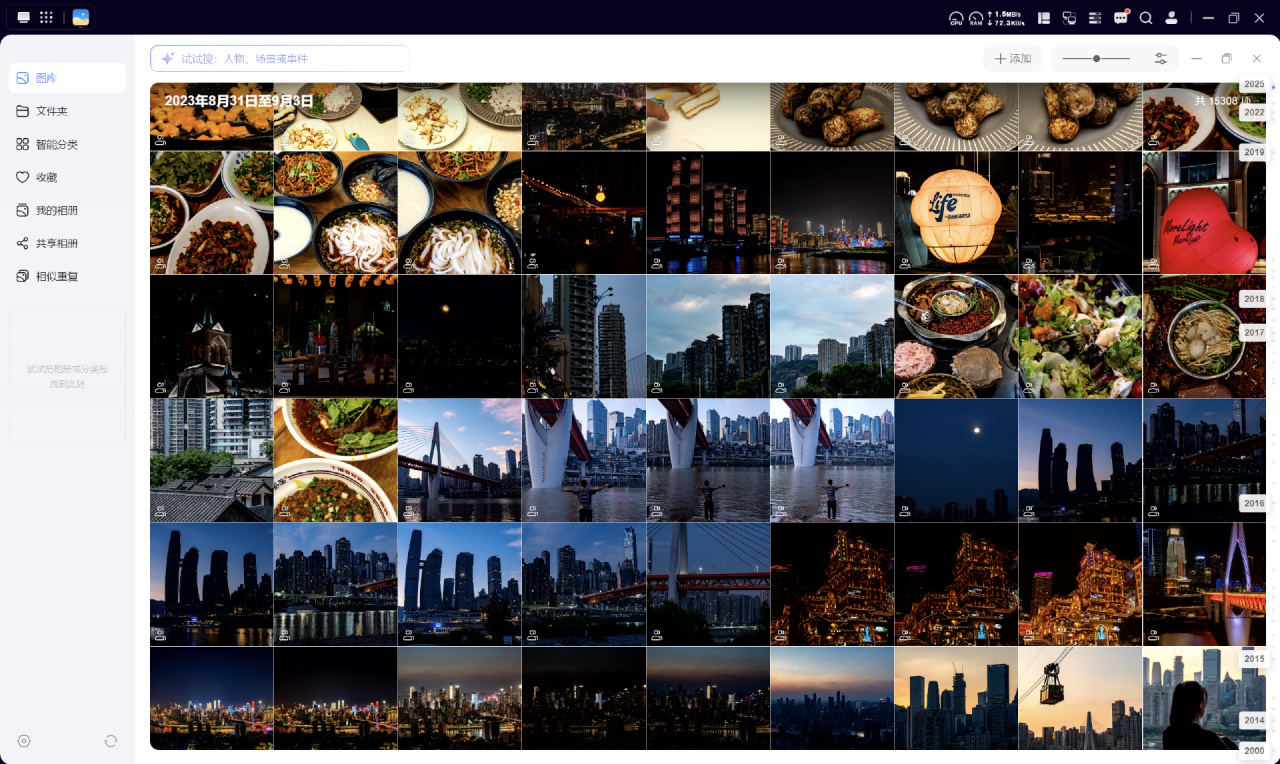
Task: Go to 智能分类 smart categories
Action: (67, 144)
